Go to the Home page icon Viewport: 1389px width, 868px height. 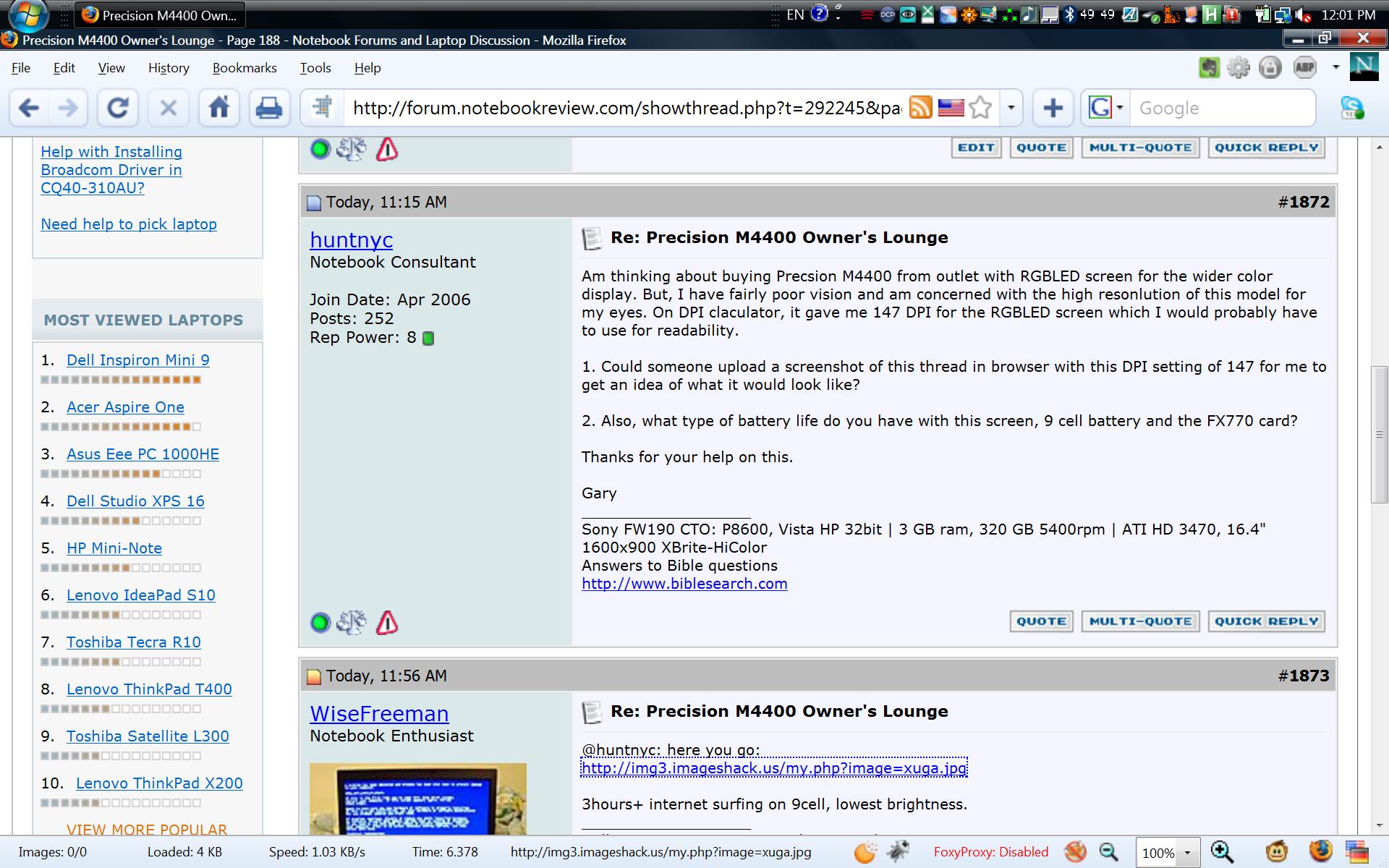tap(218, 109)
